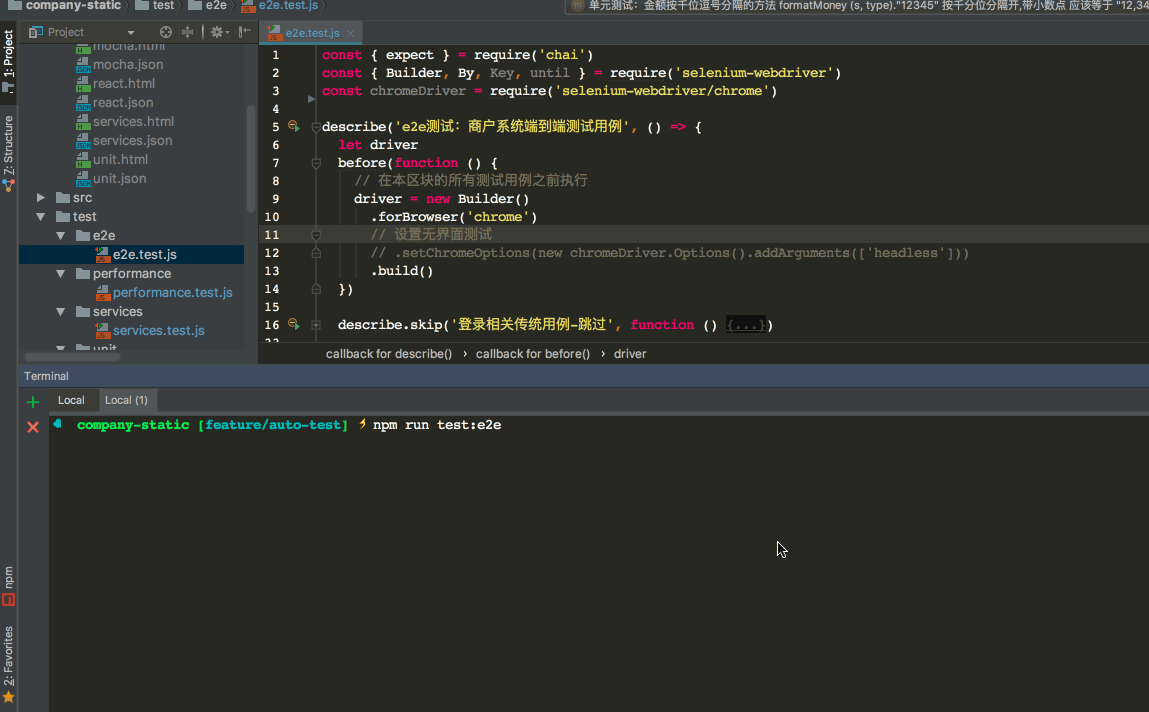Click the folded {...} code placeholder

point(745,325)
